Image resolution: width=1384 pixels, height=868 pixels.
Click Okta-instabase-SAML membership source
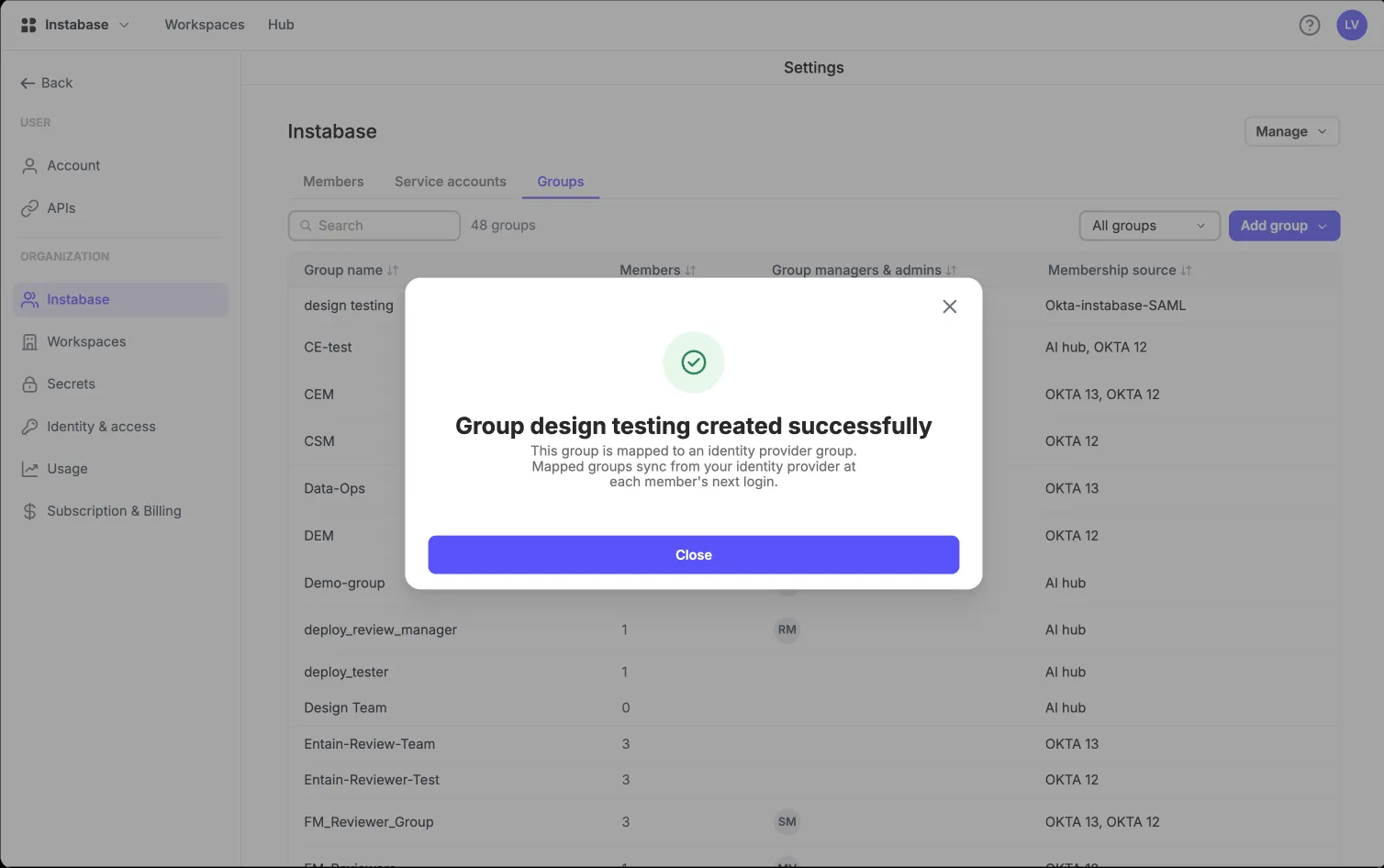(x=1115, y=306)
